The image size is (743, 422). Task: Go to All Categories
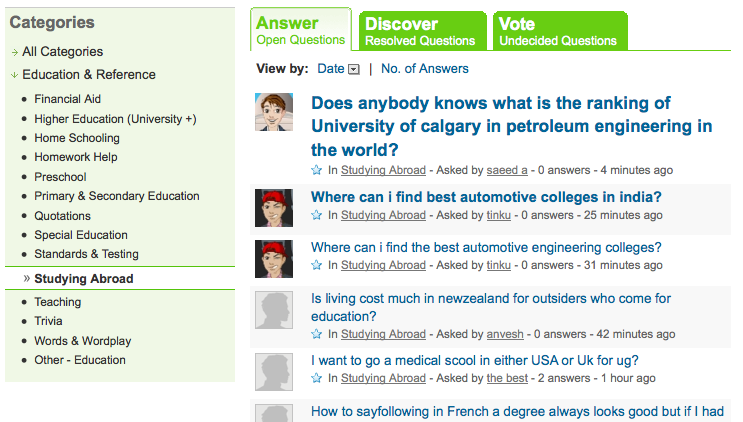[62, 51]
